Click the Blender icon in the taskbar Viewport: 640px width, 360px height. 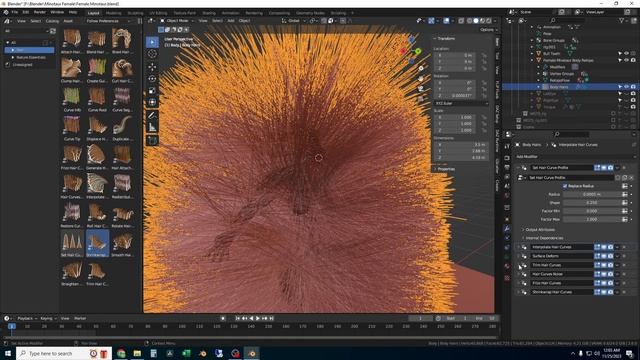tap(252, 353)
